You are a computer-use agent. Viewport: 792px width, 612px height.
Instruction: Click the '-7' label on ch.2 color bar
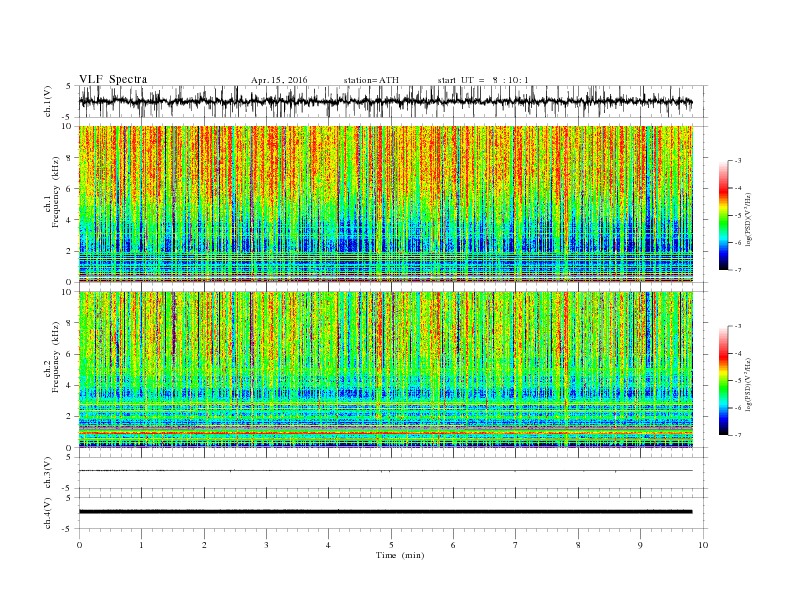[x=738, y=435]
